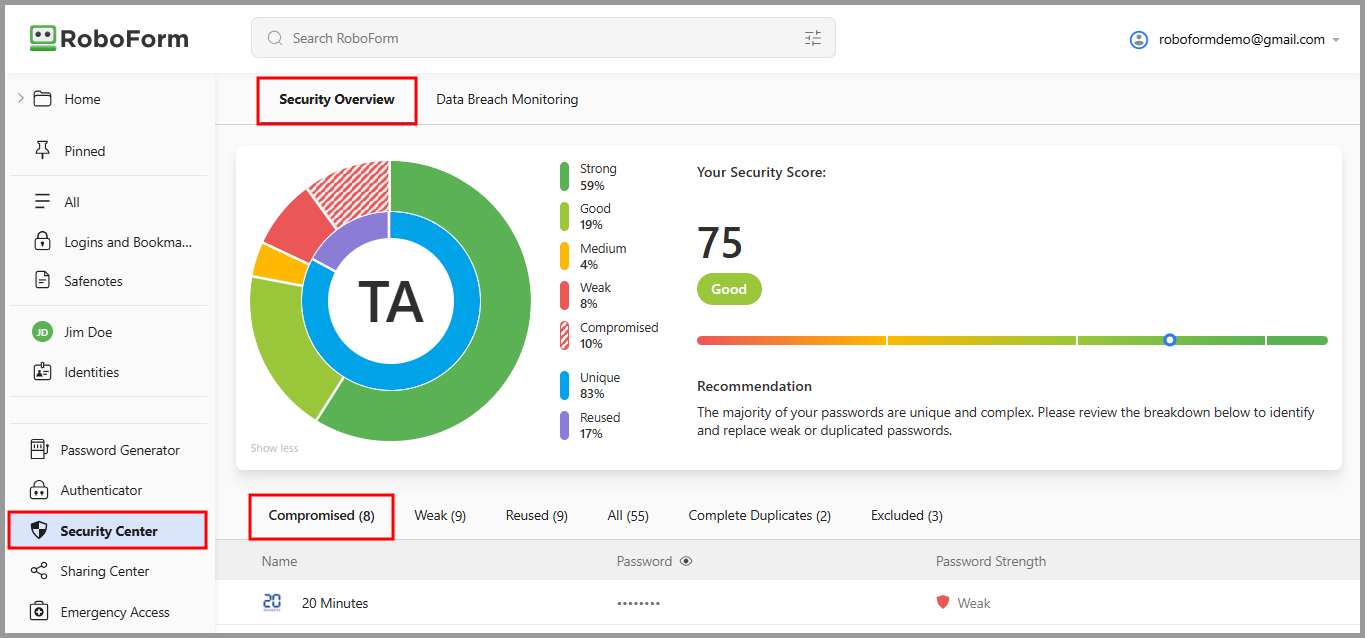Sort by the Name column header

[x=279, y=561]
